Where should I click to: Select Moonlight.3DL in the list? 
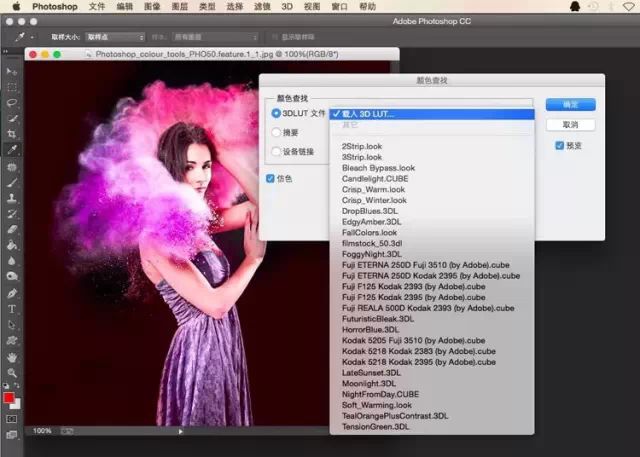[432, 383]
